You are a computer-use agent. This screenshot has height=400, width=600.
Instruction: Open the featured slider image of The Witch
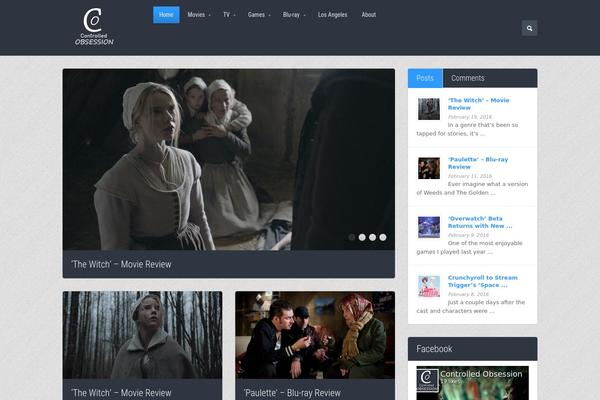pos(228,160)
